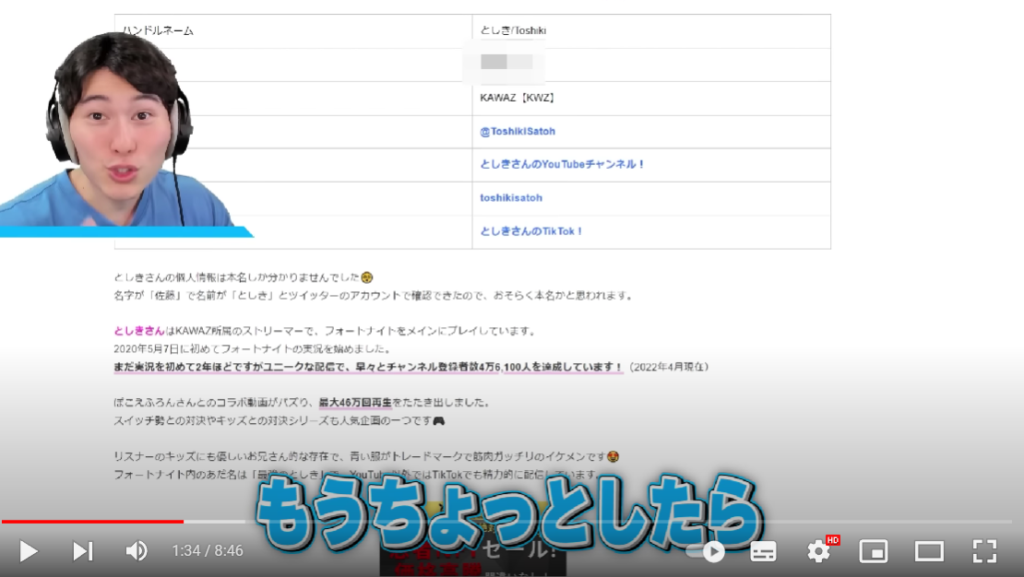Open としきさんのYouTubeチャンネル link
The height and width of the screenshot is (577, 1024).
coord(562,164)
